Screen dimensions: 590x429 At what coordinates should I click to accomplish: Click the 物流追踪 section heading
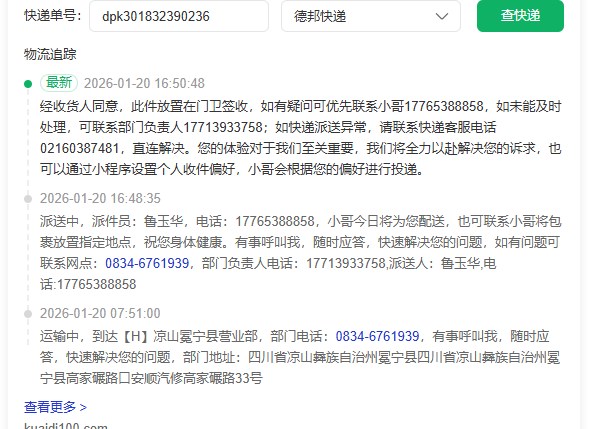[x=50, y=54]
